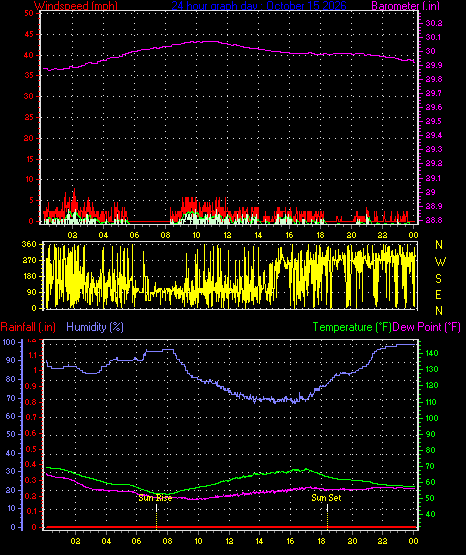The width and height of the screenshot is (466, 555).
Task: Click "100" on the humidity axis
Action: [9, 342]
